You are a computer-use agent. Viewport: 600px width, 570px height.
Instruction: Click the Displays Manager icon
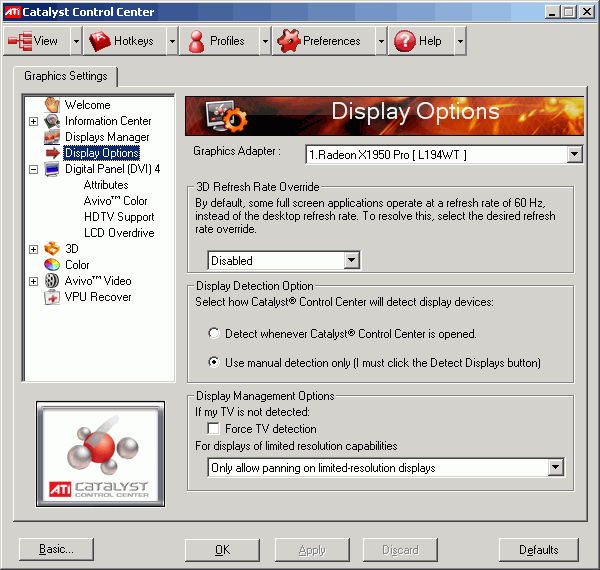click(x=52, y=137)
